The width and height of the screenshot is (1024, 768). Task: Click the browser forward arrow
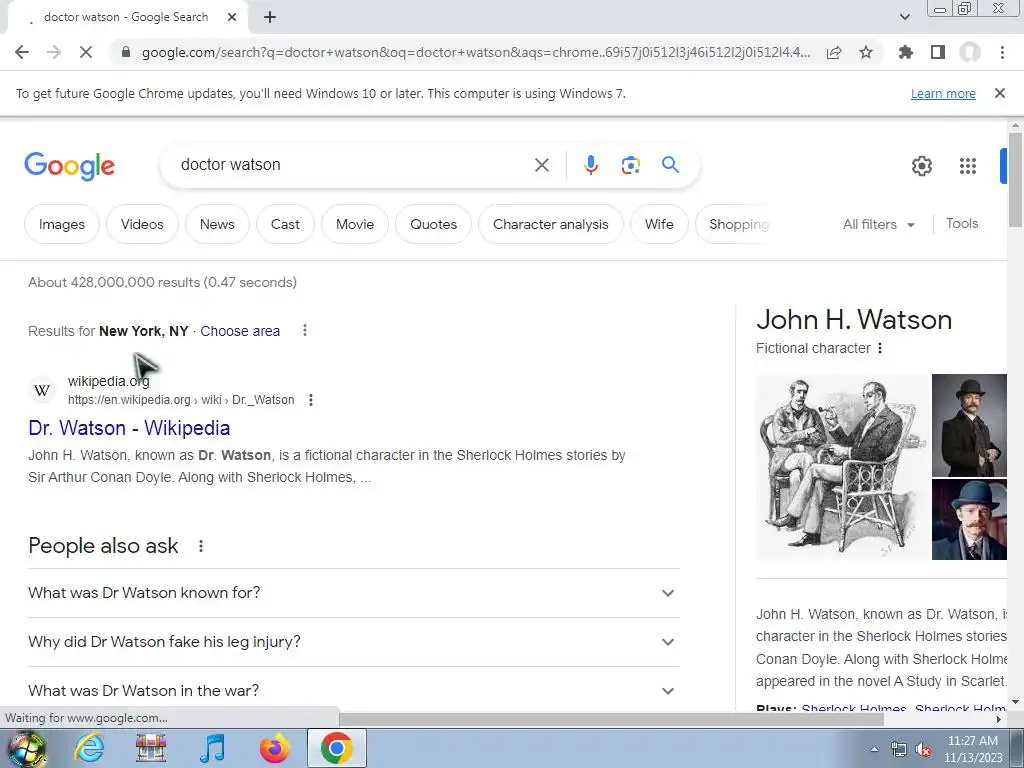coord(54,52)
